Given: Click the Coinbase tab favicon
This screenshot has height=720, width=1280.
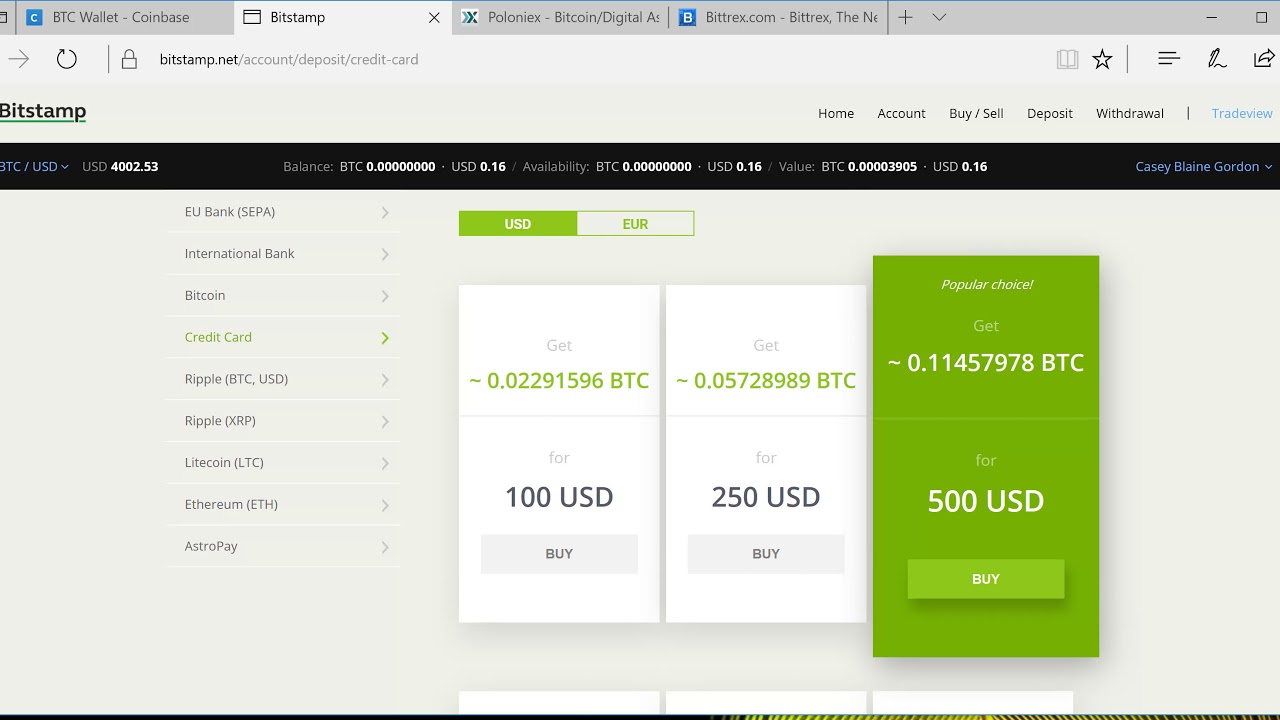Looking at the screenshot, I should point(35,17).
